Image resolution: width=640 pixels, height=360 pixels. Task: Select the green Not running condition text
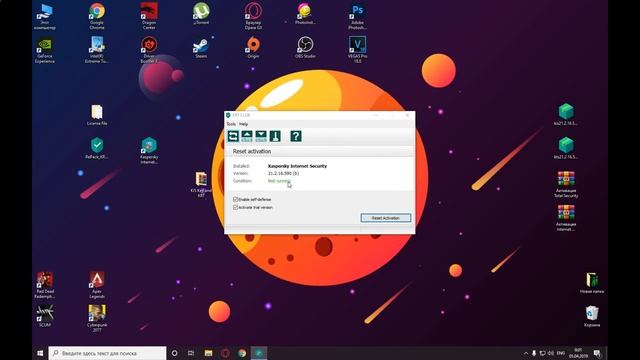pyautogui.click(x=279, y=181)
